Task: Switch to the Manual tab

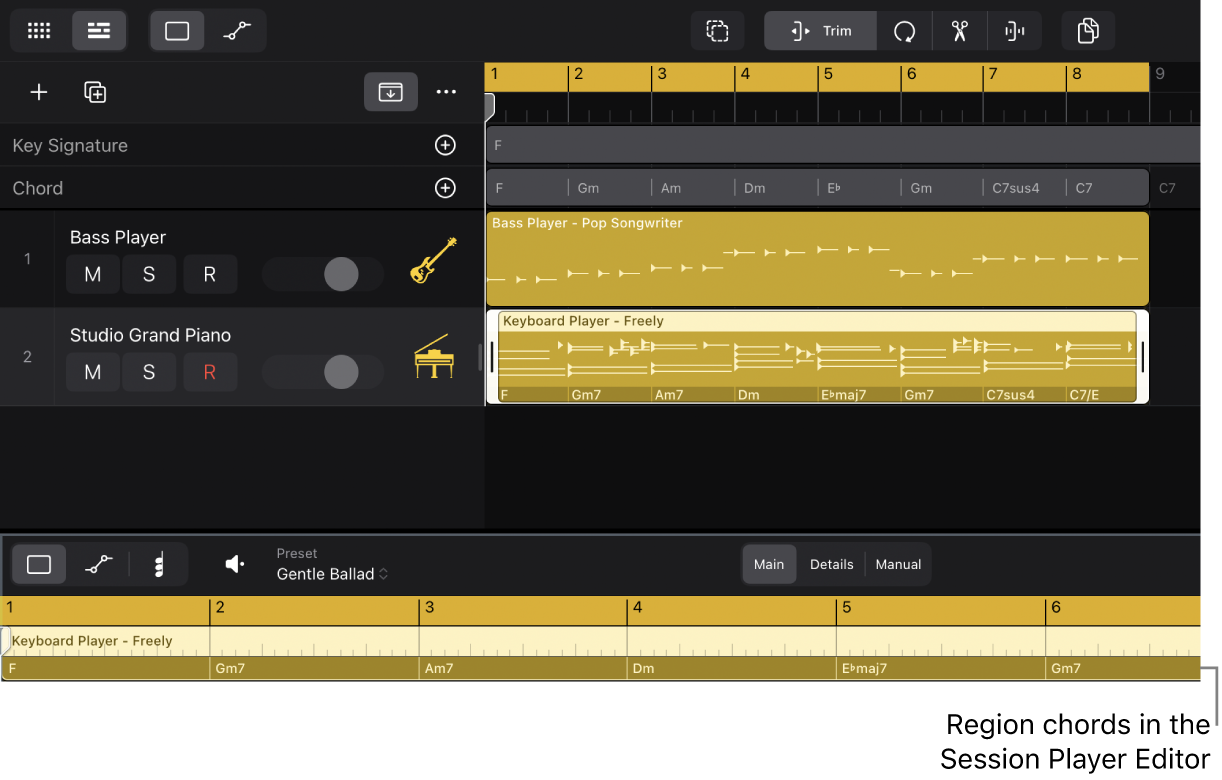Action: 897,564
